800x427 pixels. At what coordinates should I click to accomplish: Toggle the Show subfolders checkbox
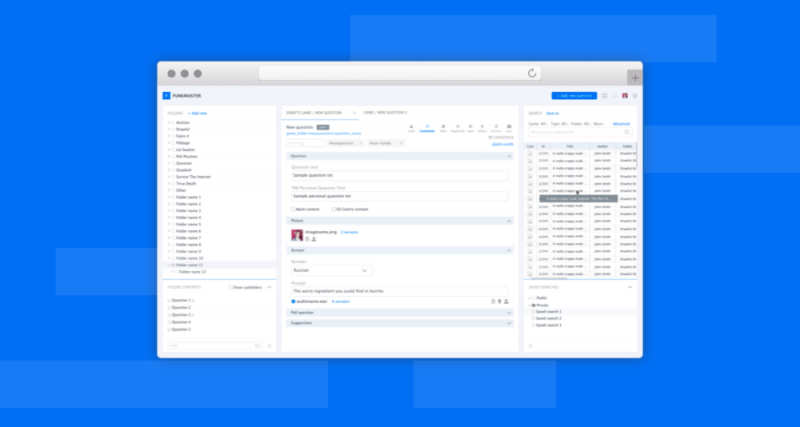click(x=231, y=287)
